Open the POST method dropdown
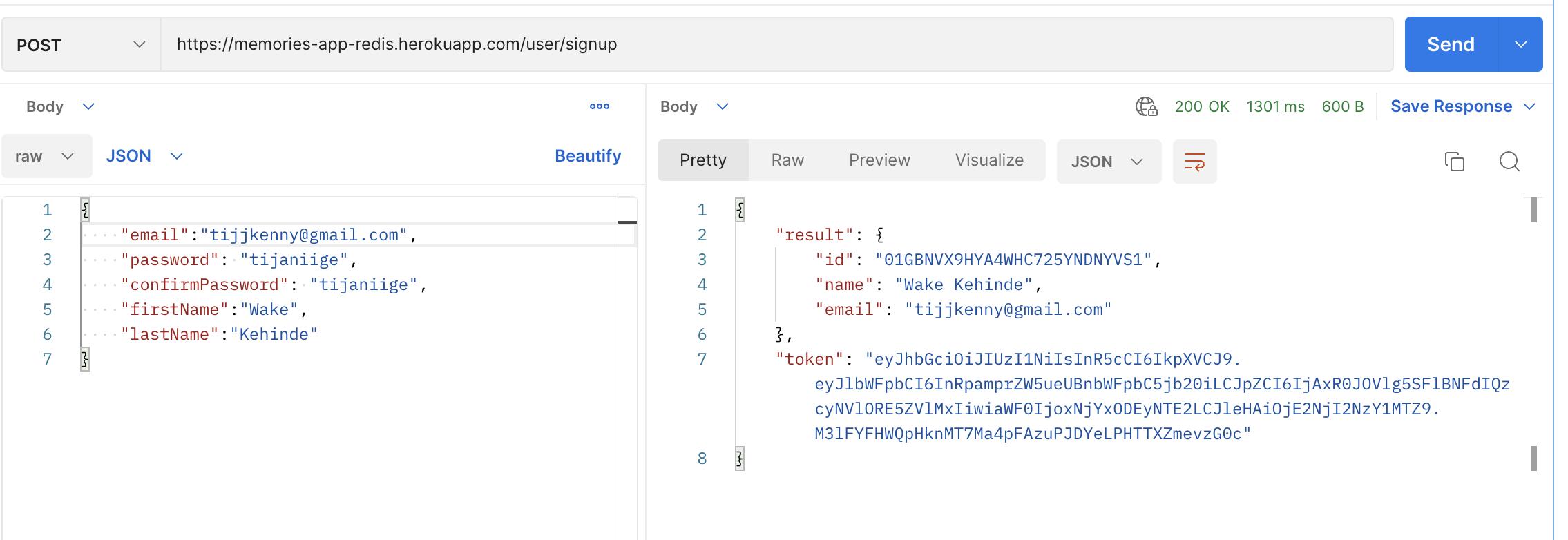Viewport: 1568px width, 540px height. tap(81, 45)
